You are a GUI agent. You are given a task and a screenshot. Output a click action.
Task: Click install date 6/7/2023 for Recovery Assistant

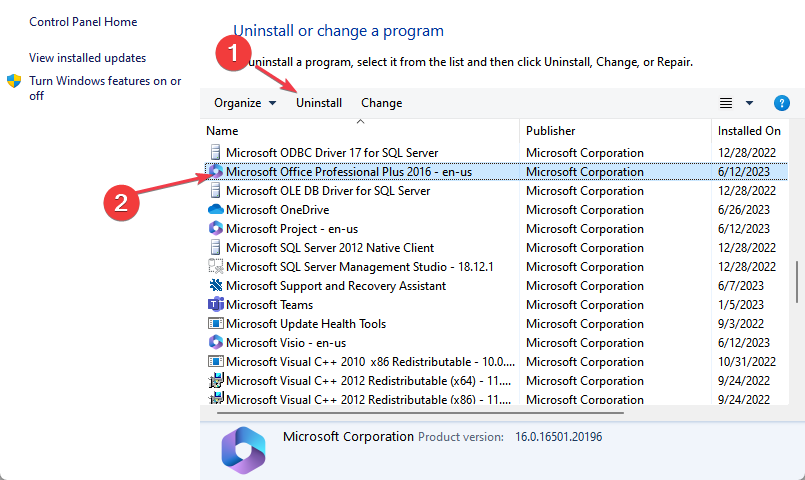[741, 286]
